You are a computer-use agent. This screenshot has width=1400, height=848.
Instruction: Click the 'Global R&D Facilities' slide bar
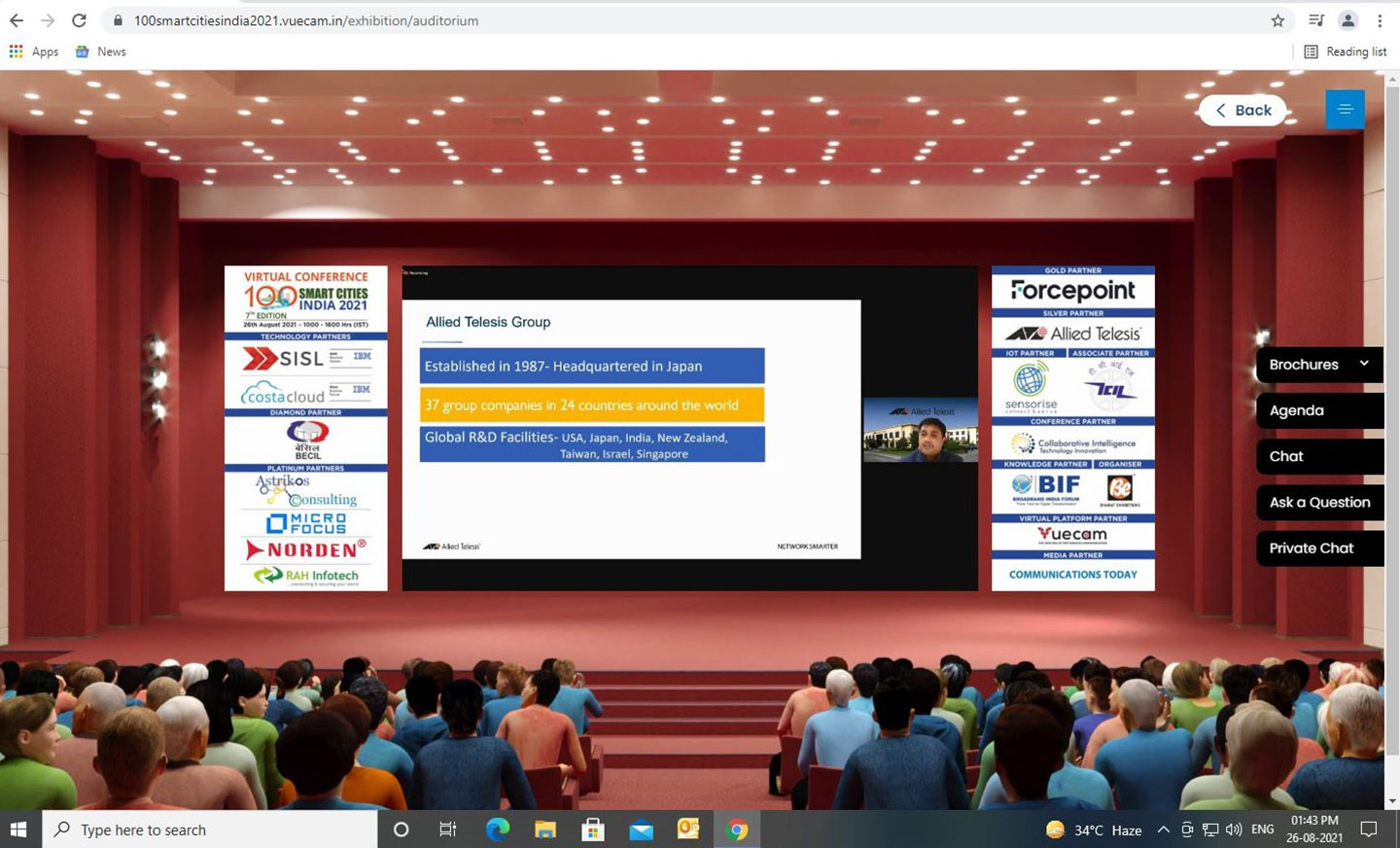click(x=592, y=444)
